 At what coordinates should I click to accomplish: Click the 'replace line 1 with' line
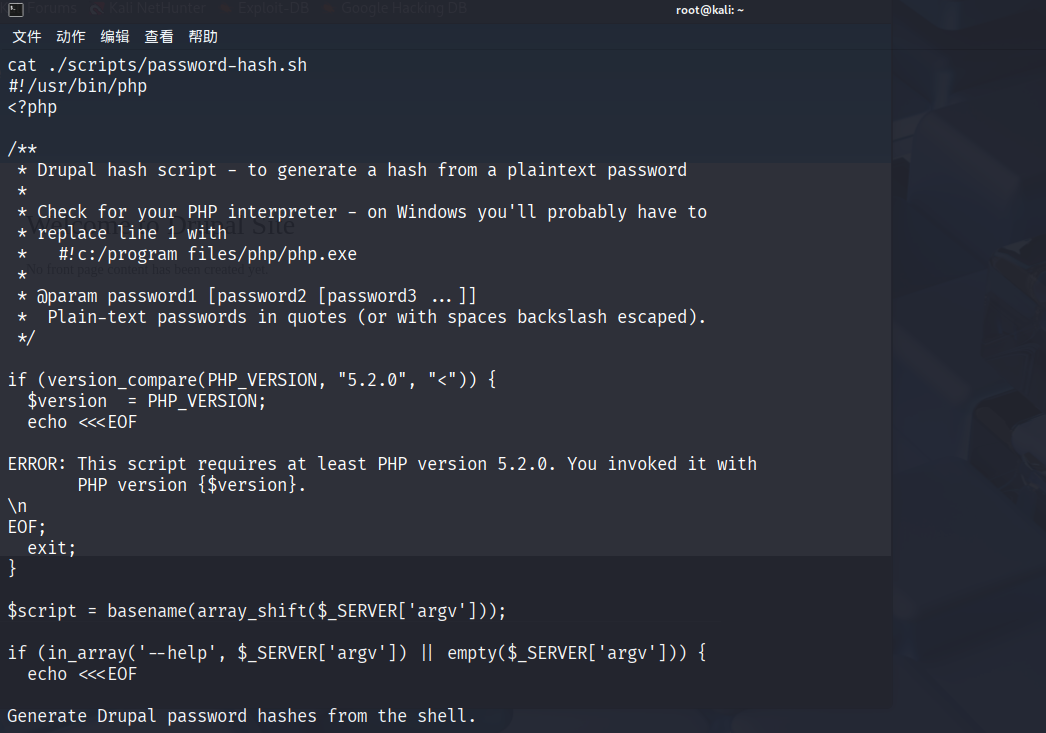122,233
